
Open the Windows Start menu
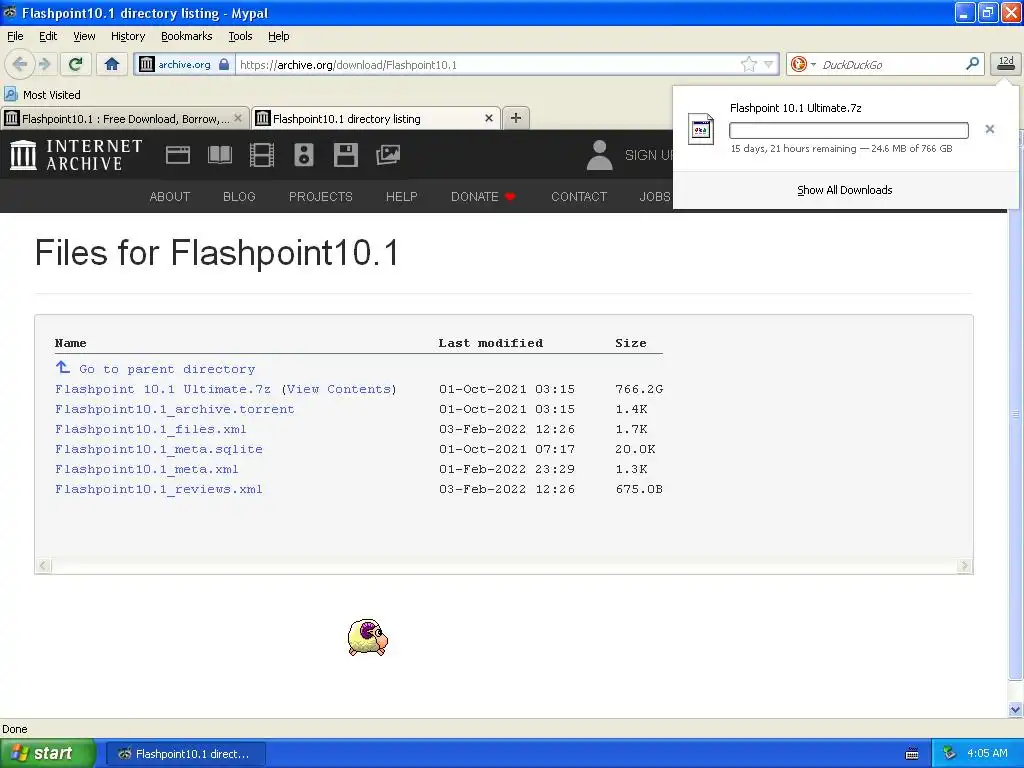coord(47,753)
